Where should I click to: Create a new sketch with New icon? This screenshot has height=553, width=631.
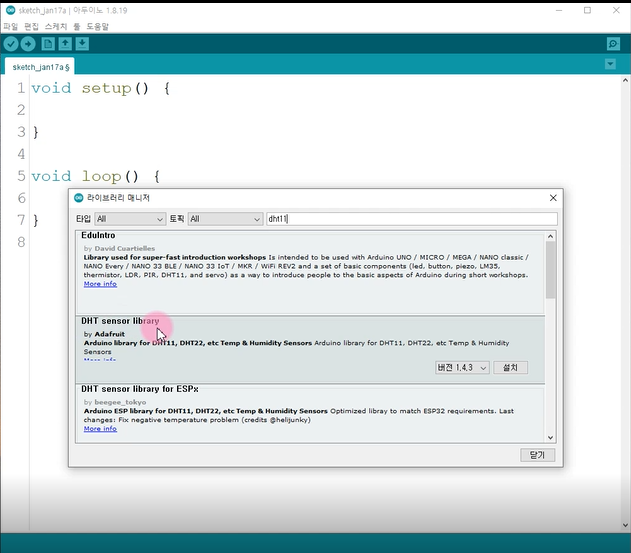[x=48, y=43]
